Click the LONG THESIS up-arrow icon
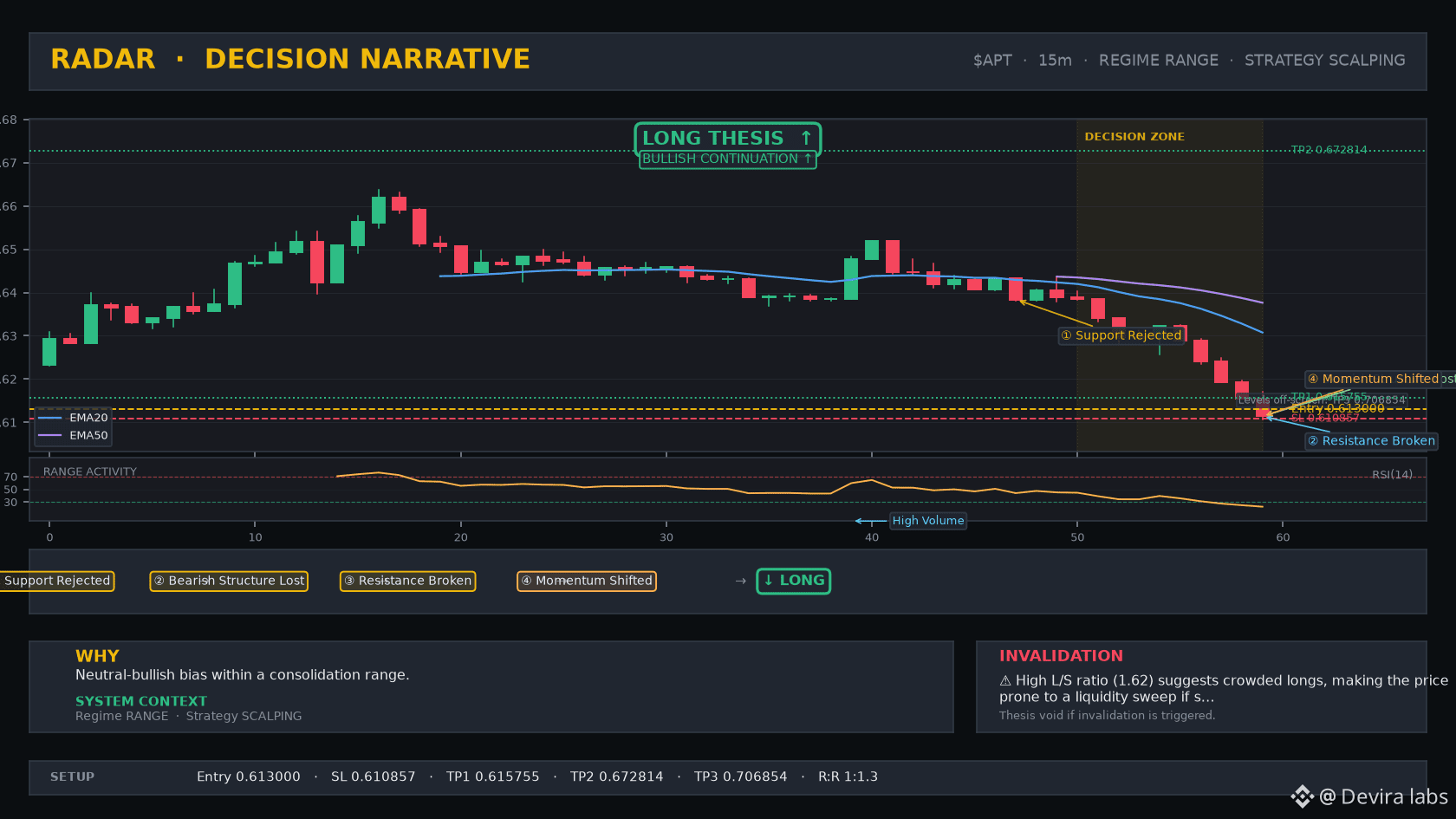Viewport: 1456px width, 819px height. pyautogui.click(x=806, y=138)
